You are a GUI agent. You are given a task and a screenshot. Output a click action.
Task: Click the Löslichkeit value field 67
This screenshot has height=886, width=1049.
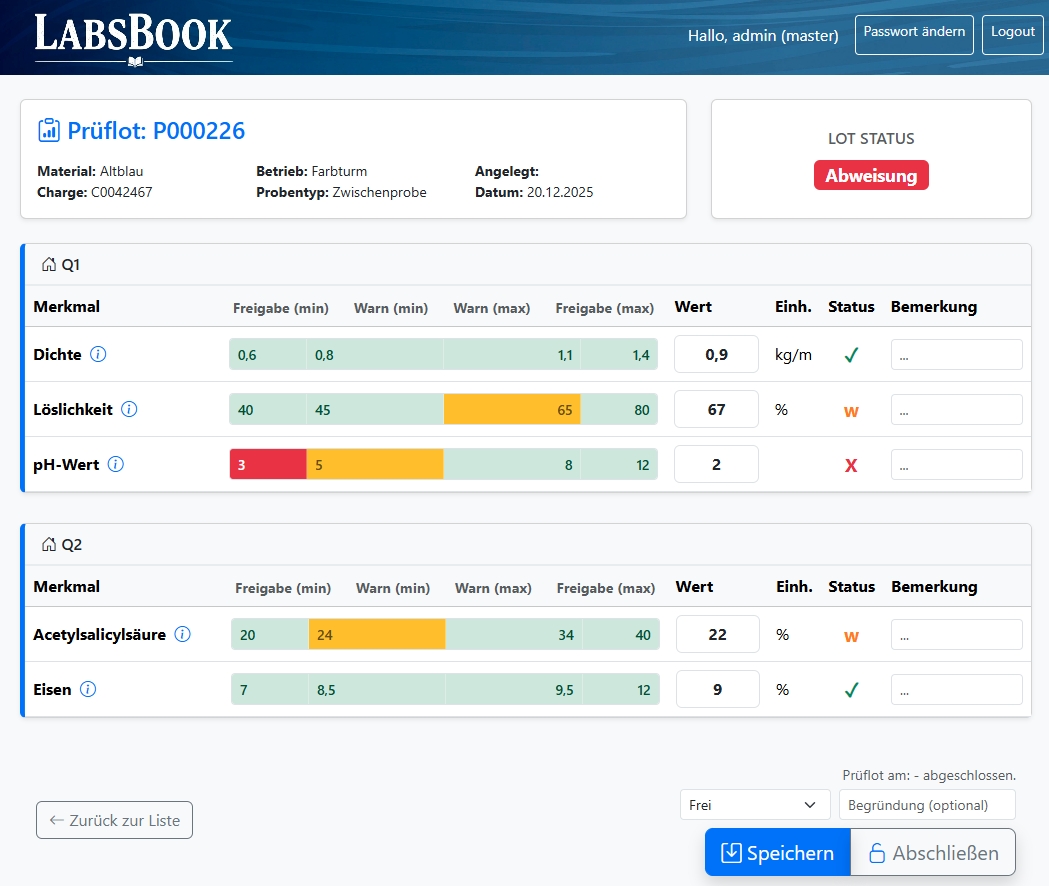717,409
